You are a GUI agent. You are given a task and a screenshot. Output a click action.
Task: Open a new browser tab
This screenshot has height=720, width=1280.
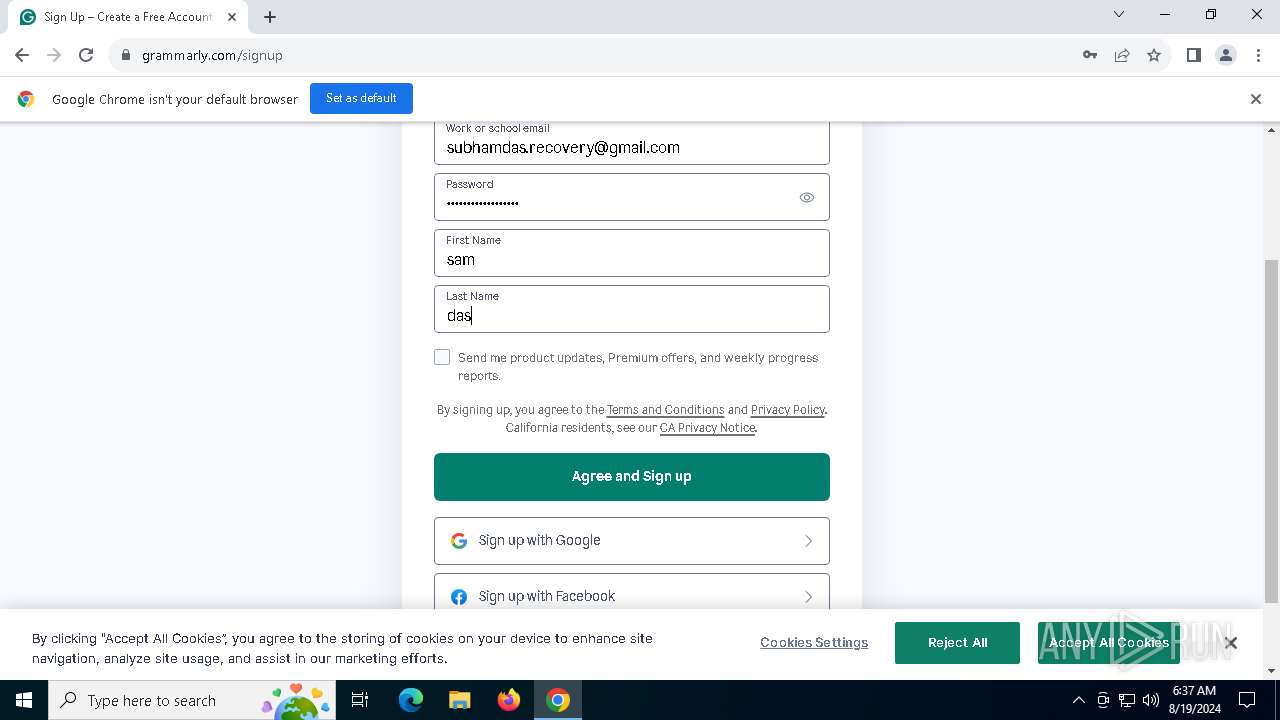click(270, 17)
